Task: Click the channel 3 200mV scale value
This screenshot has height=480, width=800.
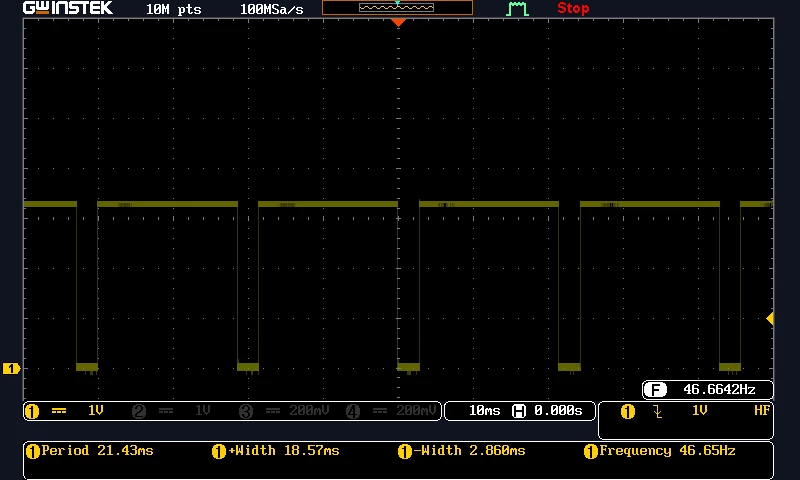Action: pyautogui.click(x=309, y=411)
